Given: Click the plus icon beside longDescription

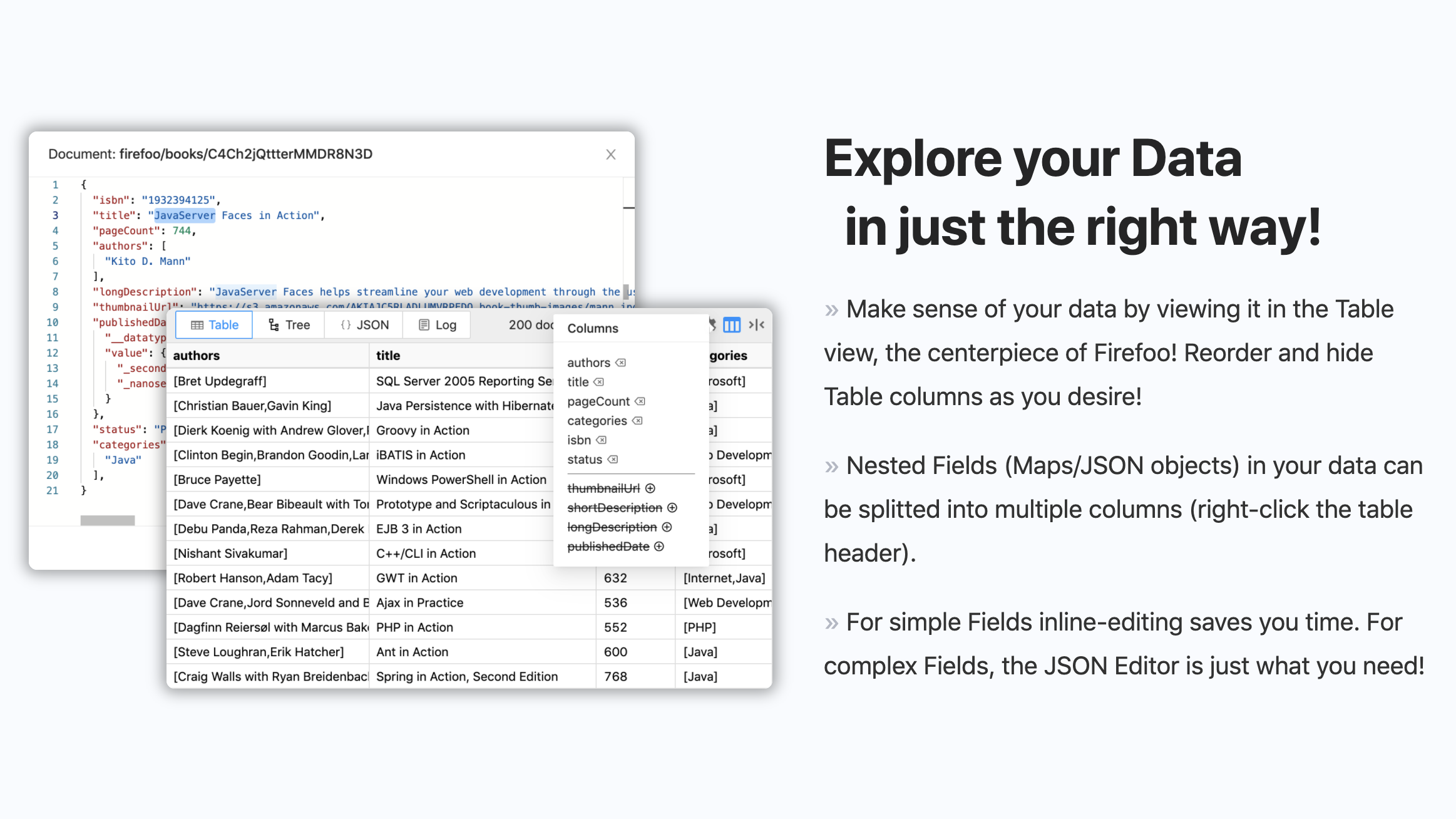Looking at the screenshot, I should pos(667,527).
